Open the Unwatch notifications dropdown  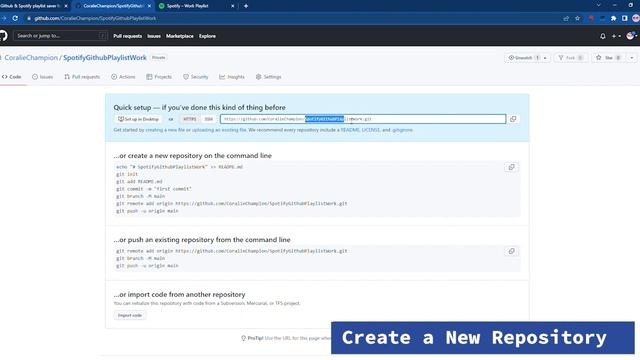[527, 58]
